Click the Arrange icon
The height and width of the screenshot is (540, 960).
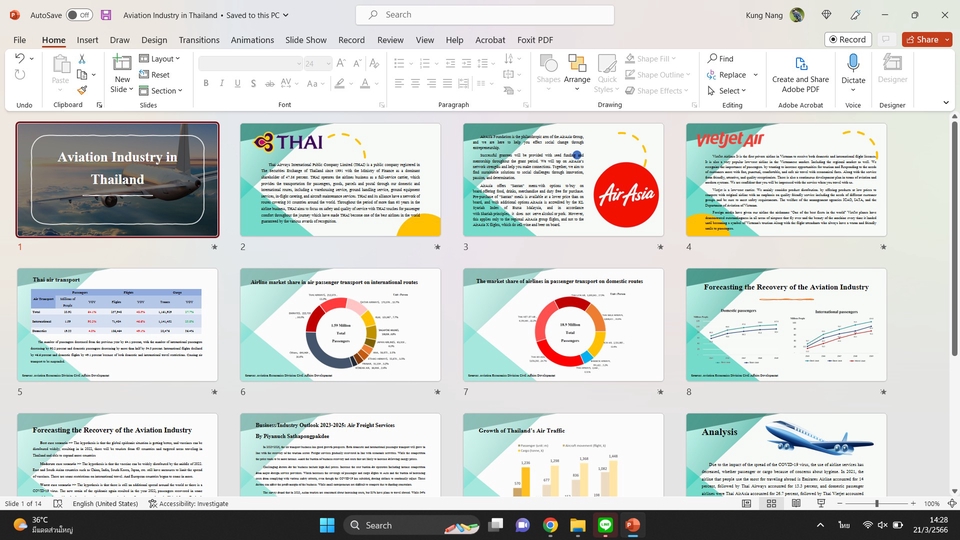577,72
